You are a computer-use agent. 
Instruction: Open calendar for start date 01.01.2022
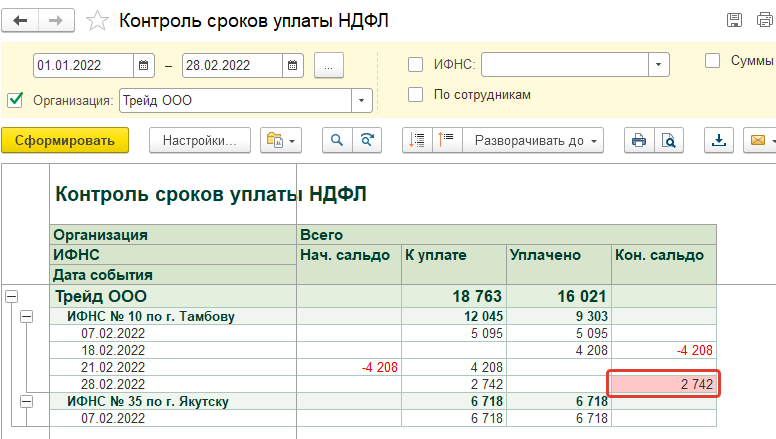pos(144,65)
